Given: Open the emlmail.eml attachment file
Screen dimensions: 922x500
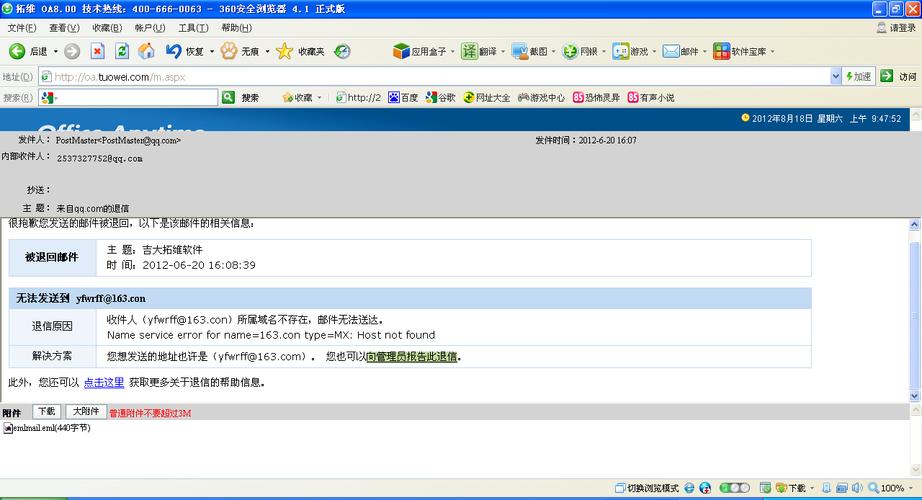Looking at the screenshot, I should pos(47,428).
